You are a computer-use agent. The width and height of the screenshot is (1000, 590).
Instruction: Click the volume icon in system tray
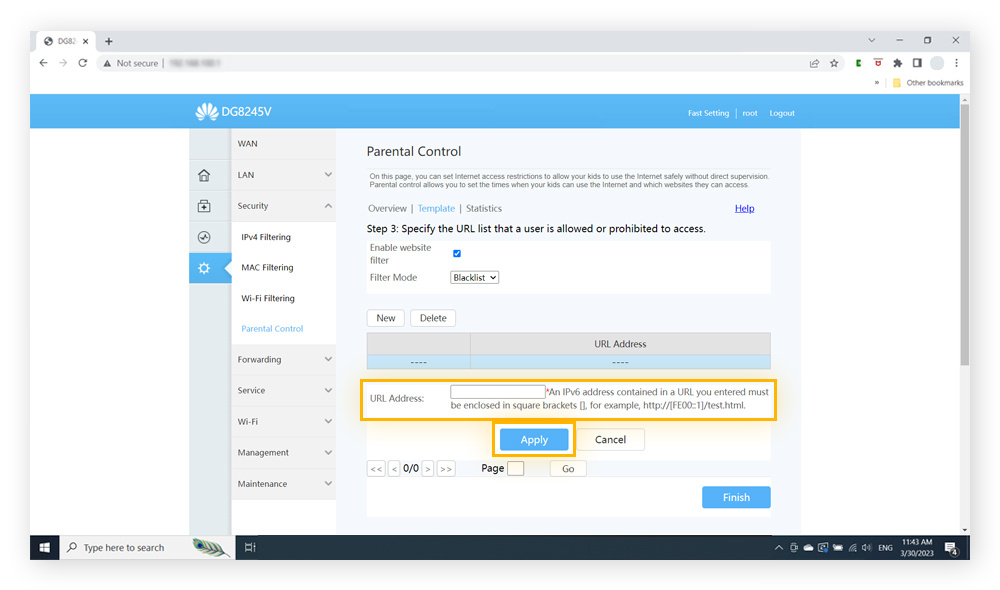coord(867,548)
